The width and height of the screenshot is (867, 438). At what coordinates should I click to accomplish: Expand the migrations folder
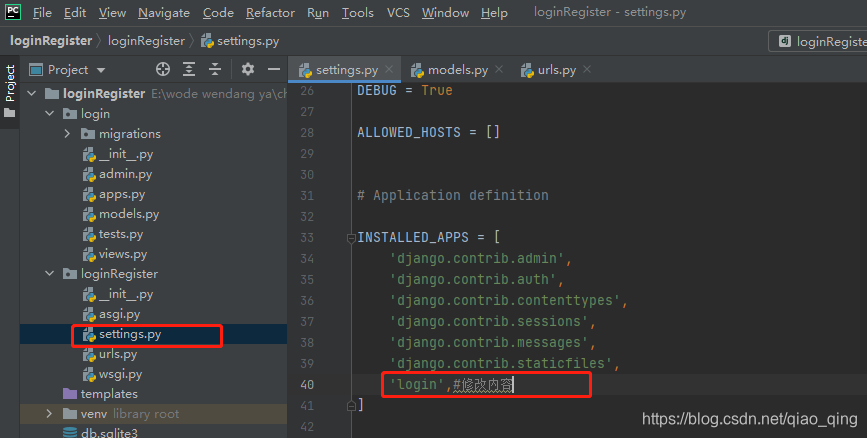67,134
